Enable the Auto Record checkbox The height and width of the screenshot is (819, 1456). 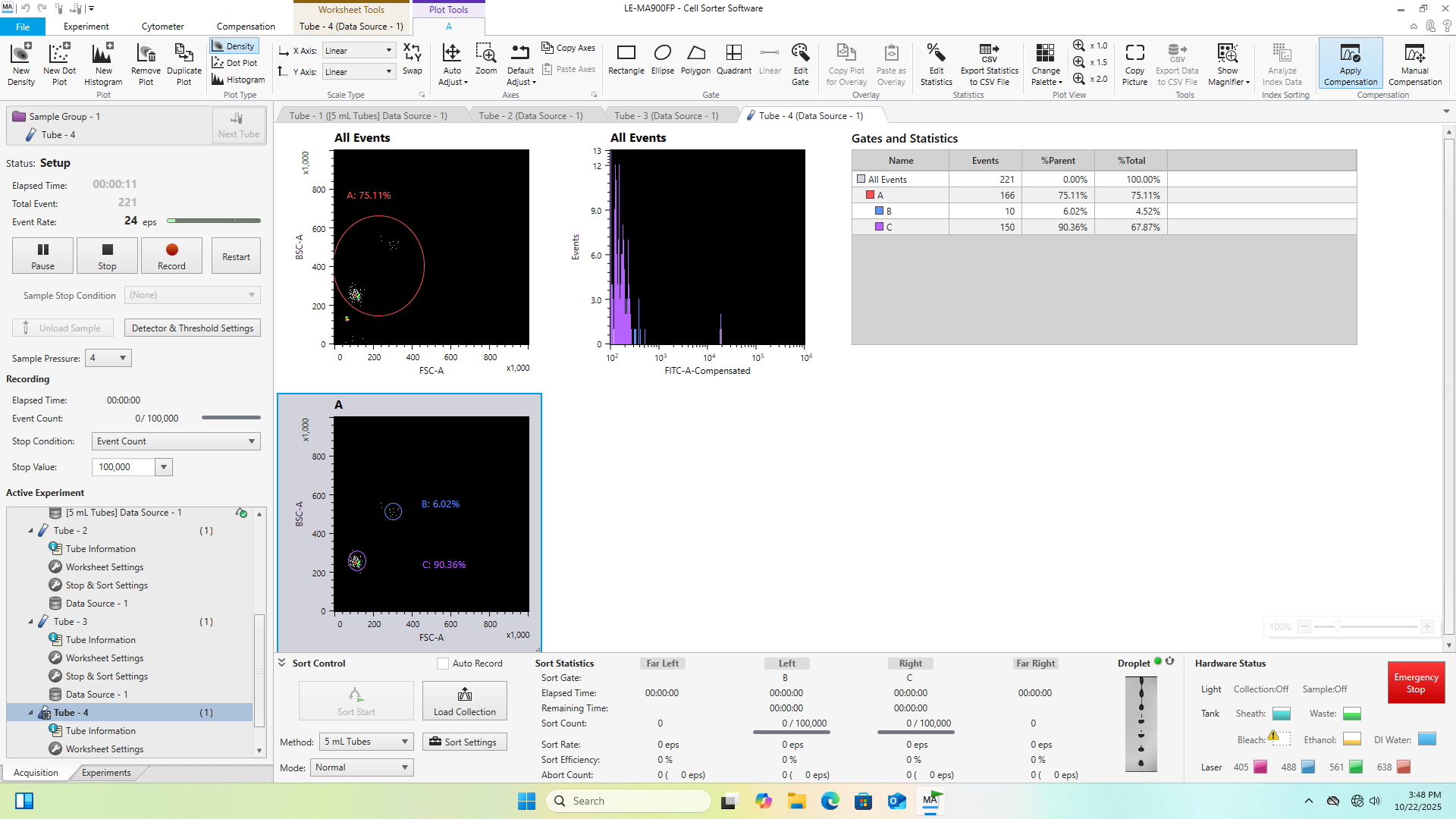click(x=443, y=664)
